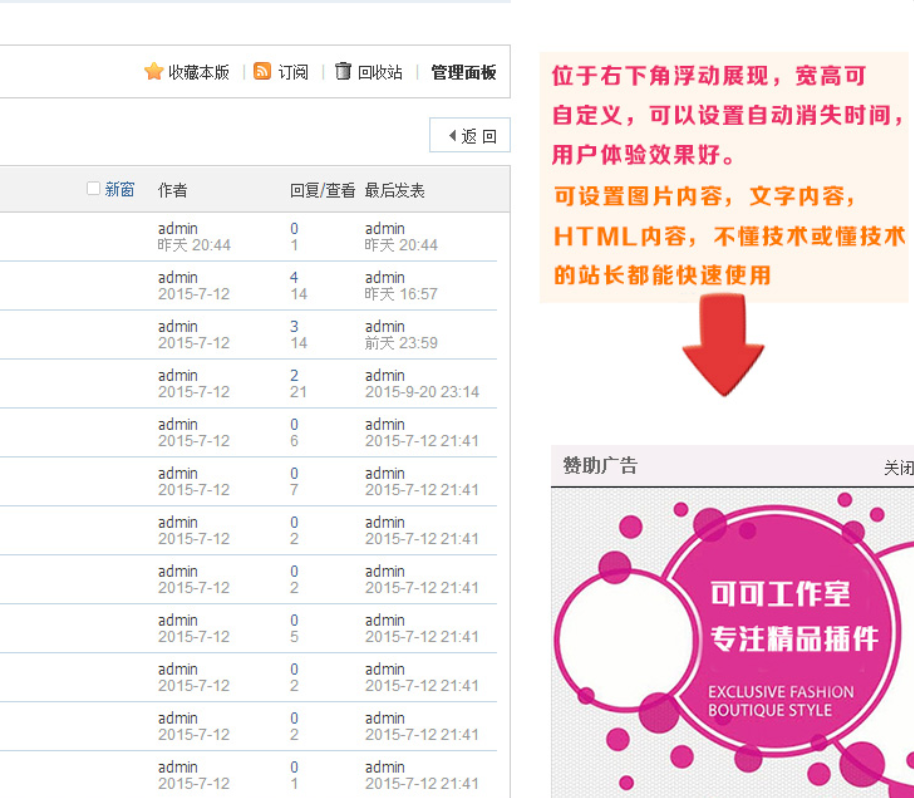
Task: Toggle the 新窗 checkbox
Action: pyautogui.click(x=93, y=188)
